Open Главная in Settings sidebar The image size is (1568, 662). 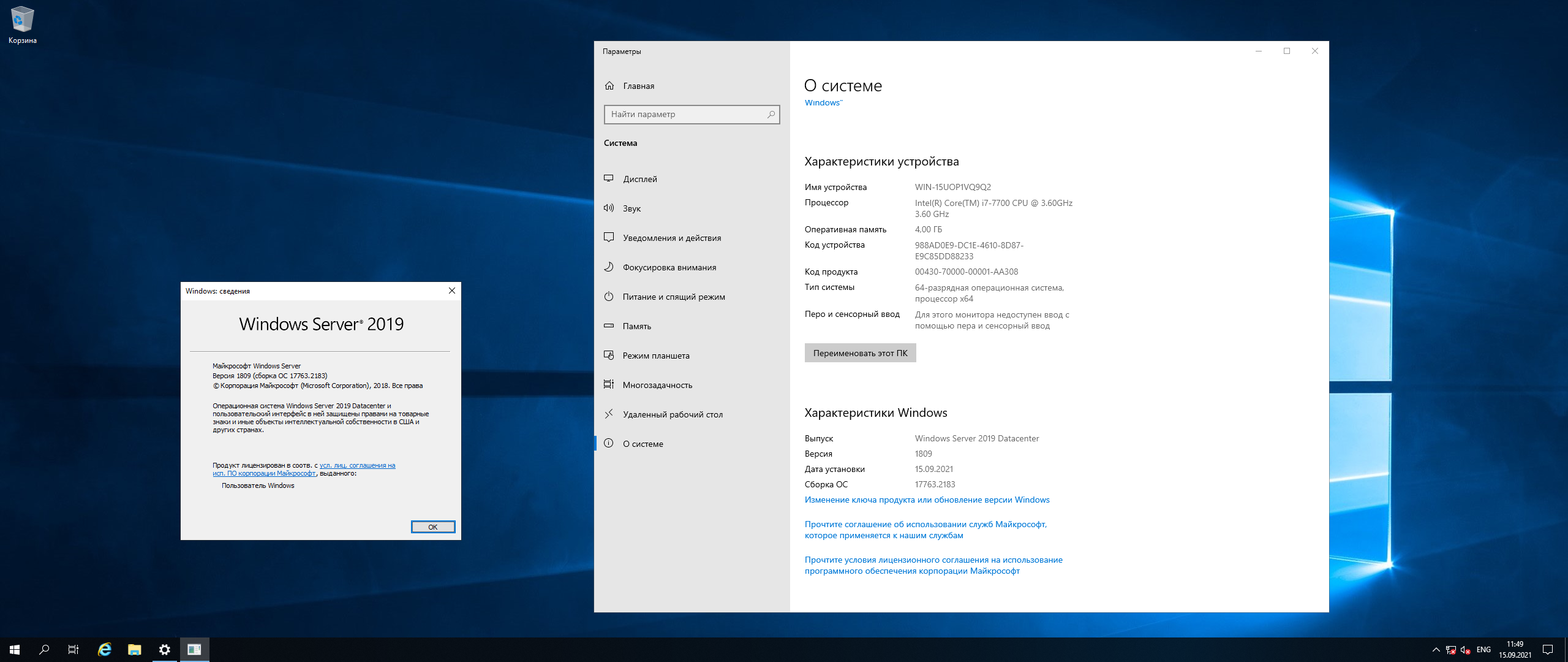tap(692, 86)
